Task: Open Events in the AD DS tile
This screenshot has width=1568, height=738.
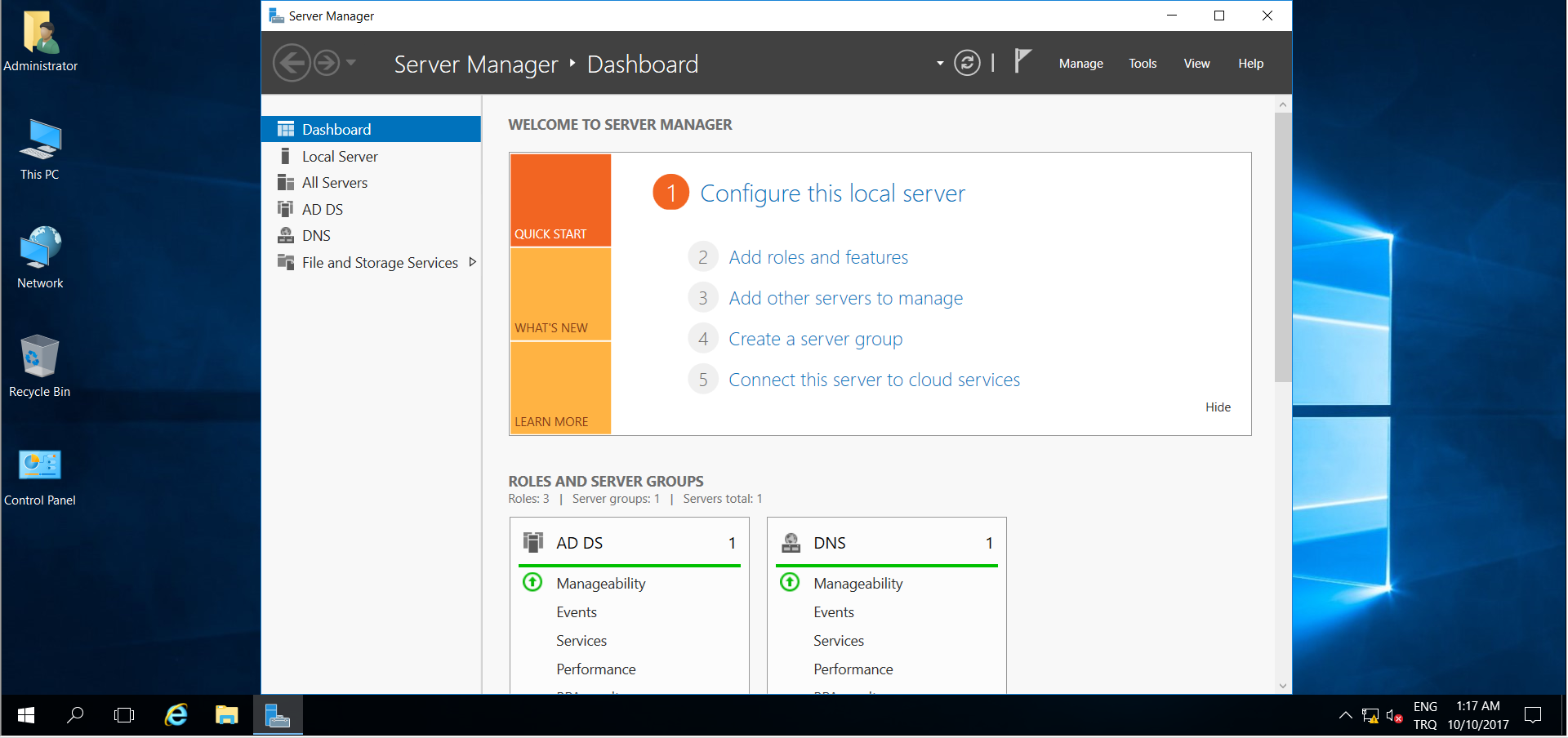Action: [x=577, y=612]
